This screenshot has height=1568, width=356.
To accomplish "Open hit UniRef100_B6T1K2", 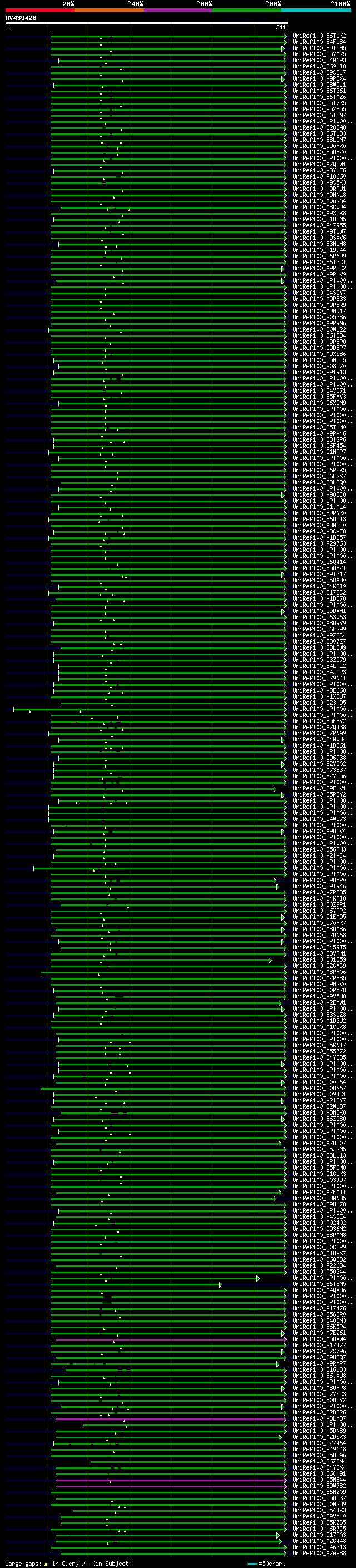I will 319,36.
